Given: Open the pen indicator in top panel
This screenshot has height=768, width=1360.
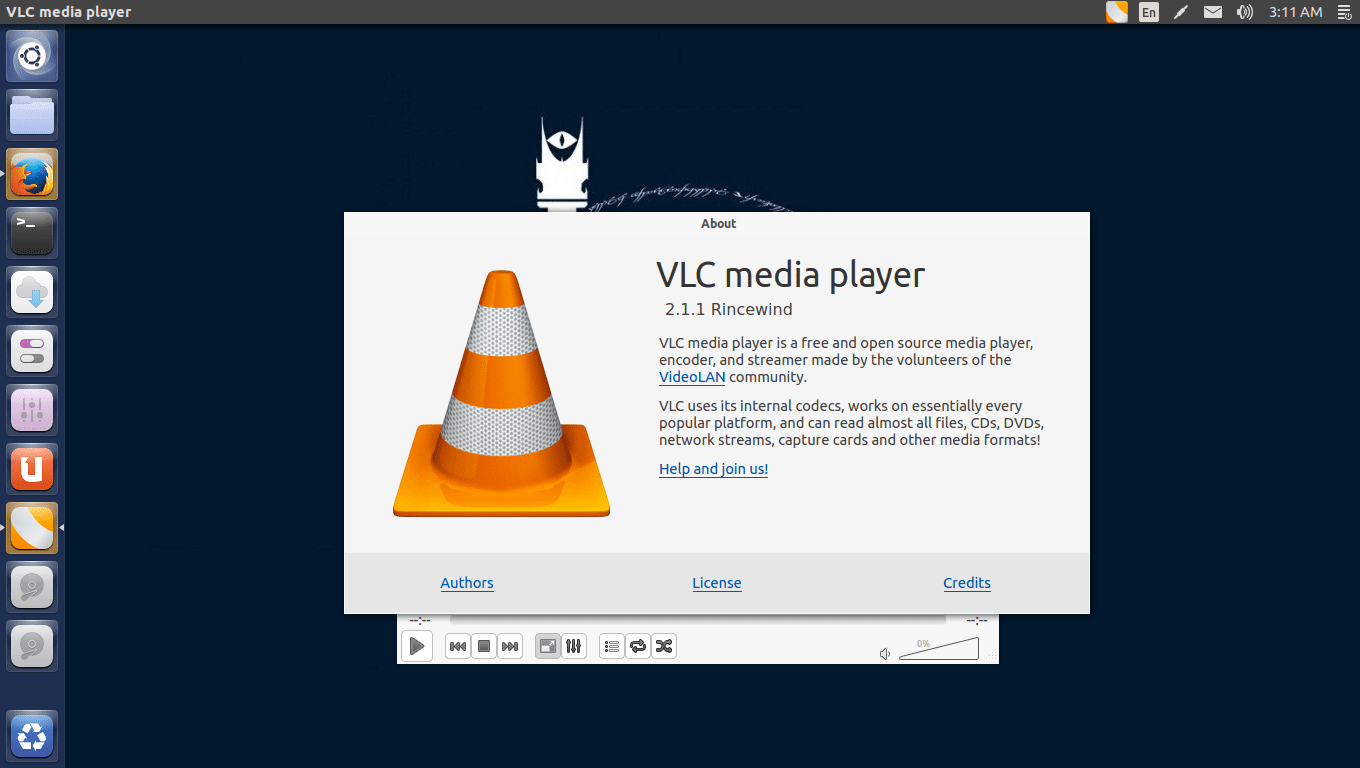Looking at the screenshot, I should (x=1181, y=12).
